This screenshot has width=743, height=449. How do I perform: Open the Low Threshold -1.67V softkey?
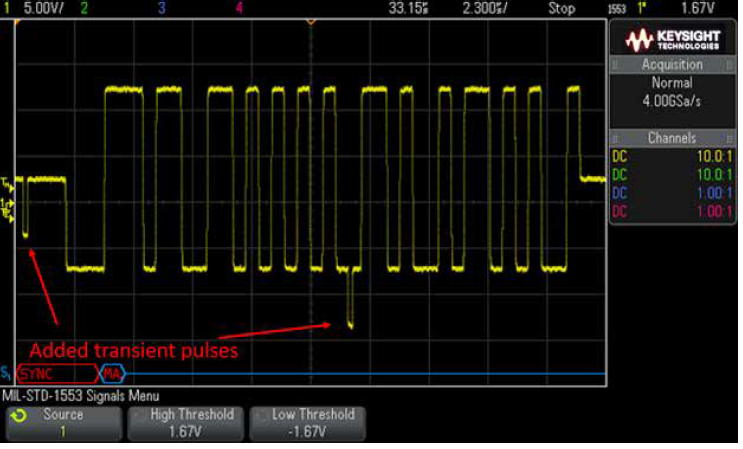click(x=308, y=423)
